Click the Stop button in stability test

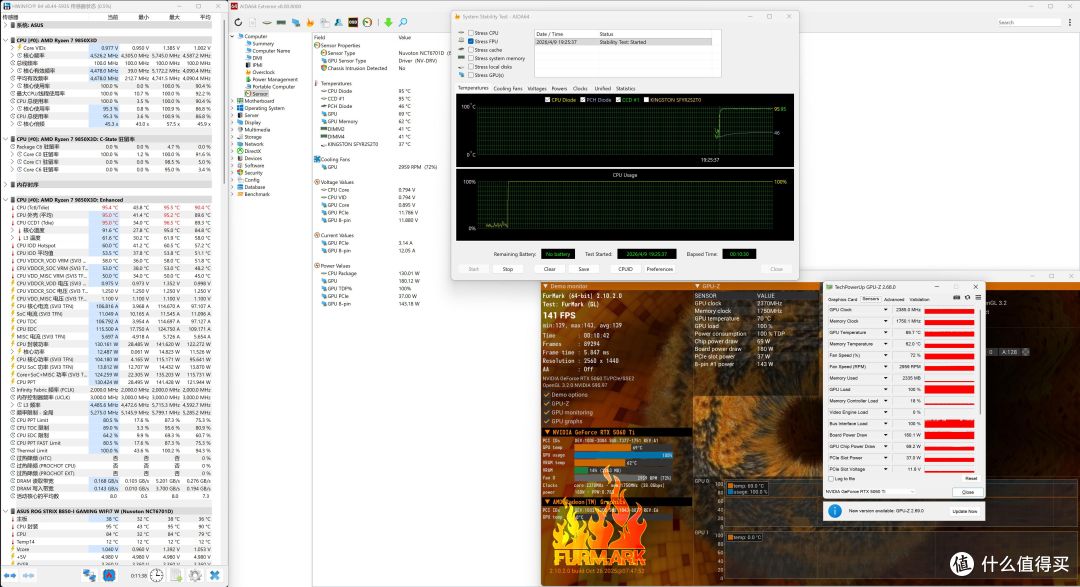coord(508,269)
